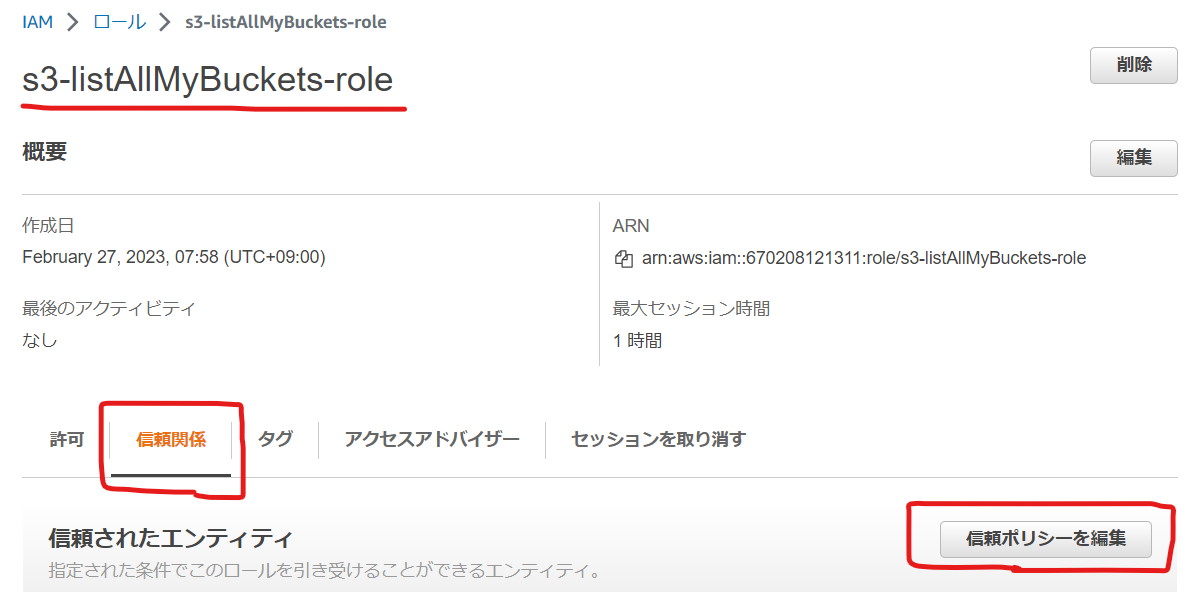This screenshot has height=592, width=1195.
Task: Go to the ロール breadcrumb link
Action: pos(120,22)
